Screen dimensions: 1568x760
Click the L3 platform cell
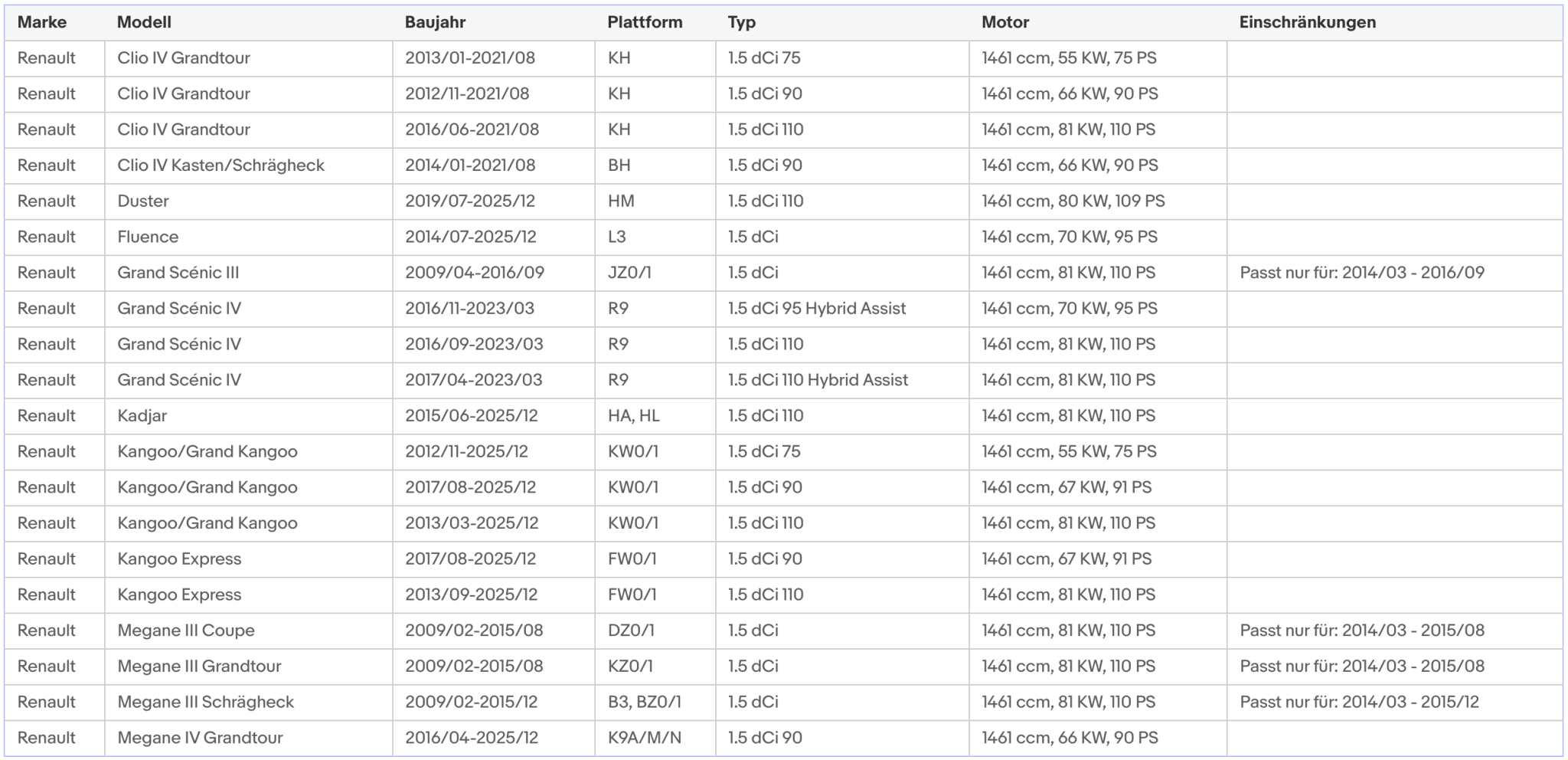tap(655, 237)
